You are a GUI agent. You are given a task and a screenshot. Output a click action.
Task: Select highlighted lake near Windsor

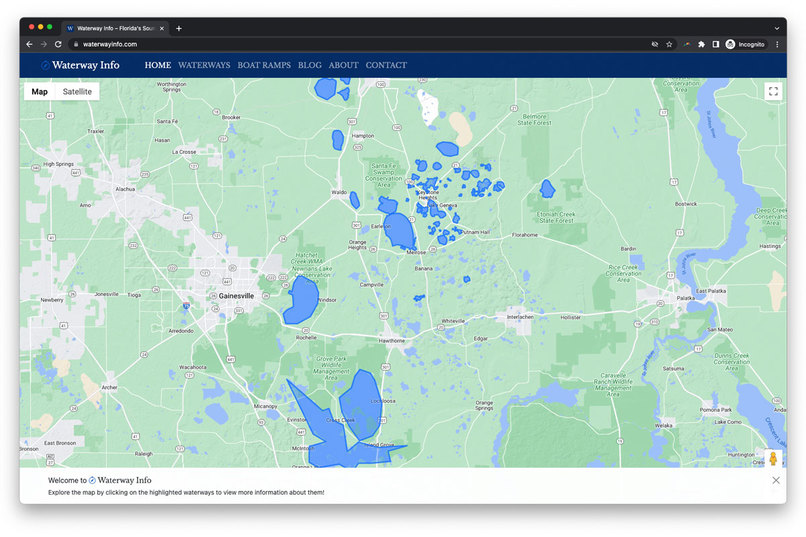[x=301, y=302]
